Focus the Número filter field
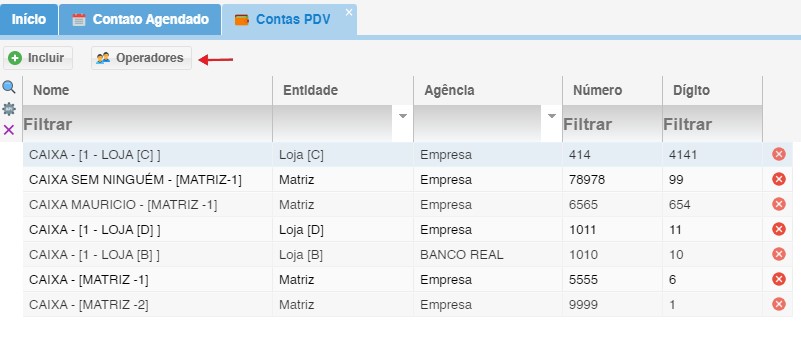 point(612,124)
